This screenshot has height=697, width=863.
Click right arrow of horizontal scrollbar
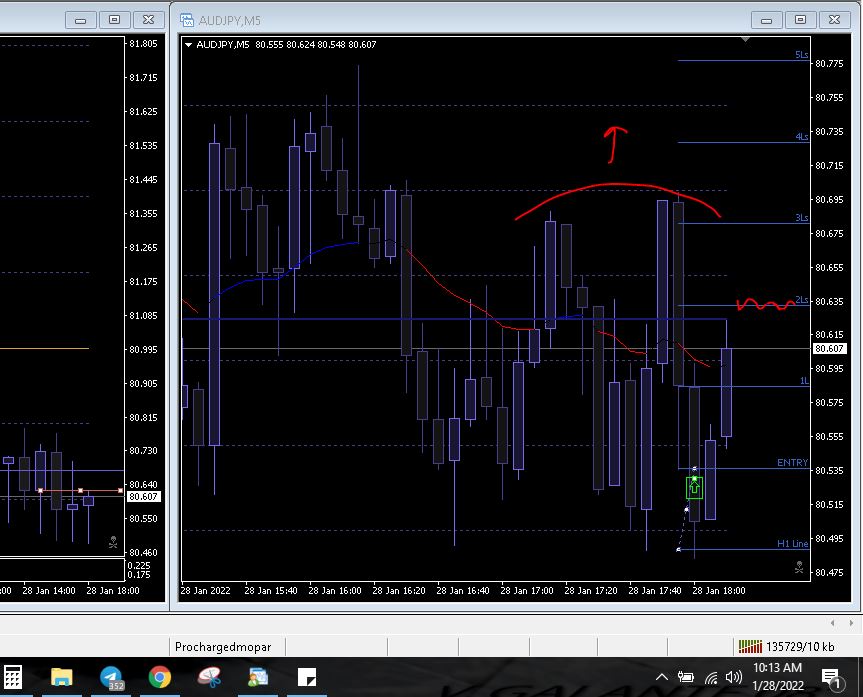[x=851, y=622]
